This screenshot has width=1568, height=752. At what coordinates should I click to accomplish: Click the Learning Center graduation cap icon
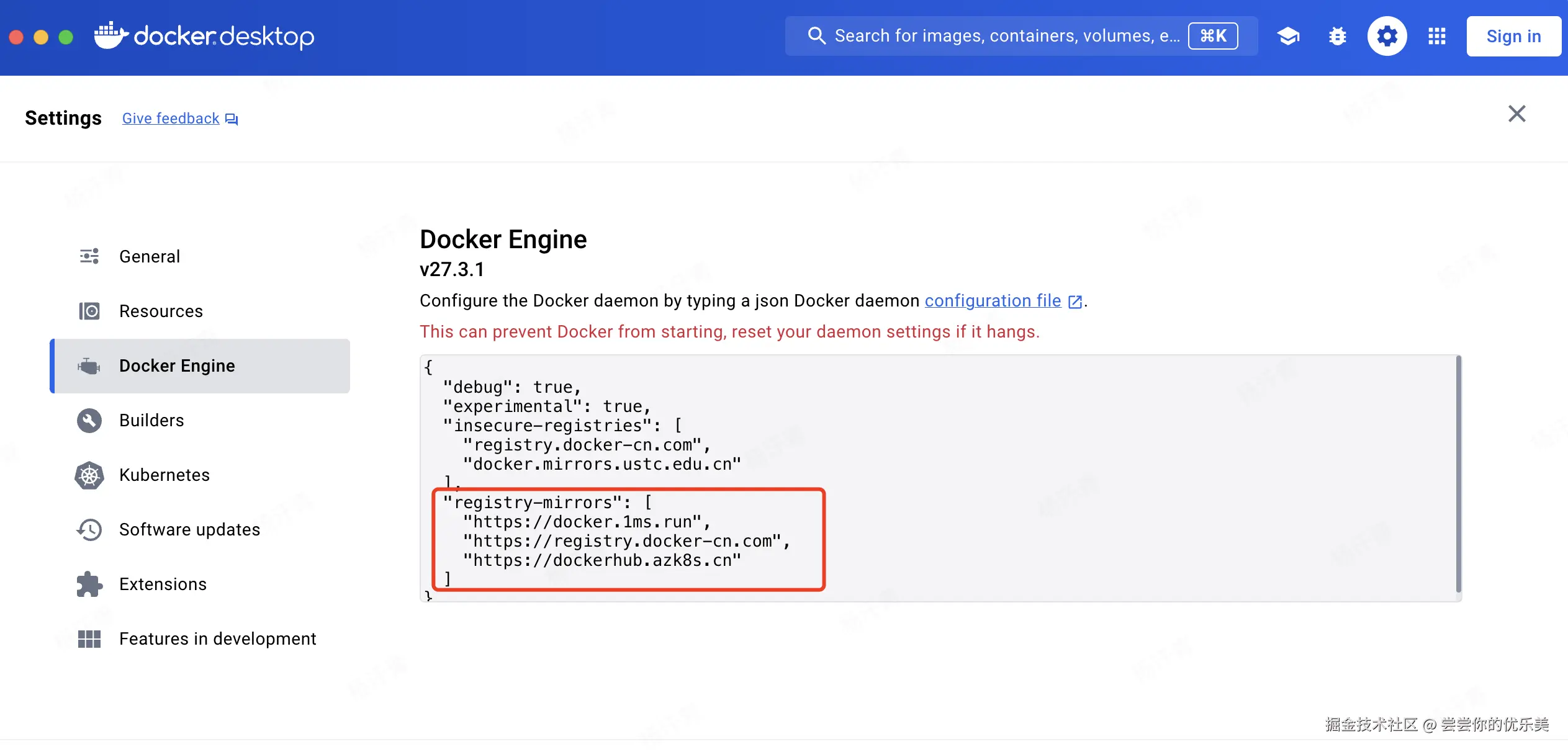(1289, 36)
